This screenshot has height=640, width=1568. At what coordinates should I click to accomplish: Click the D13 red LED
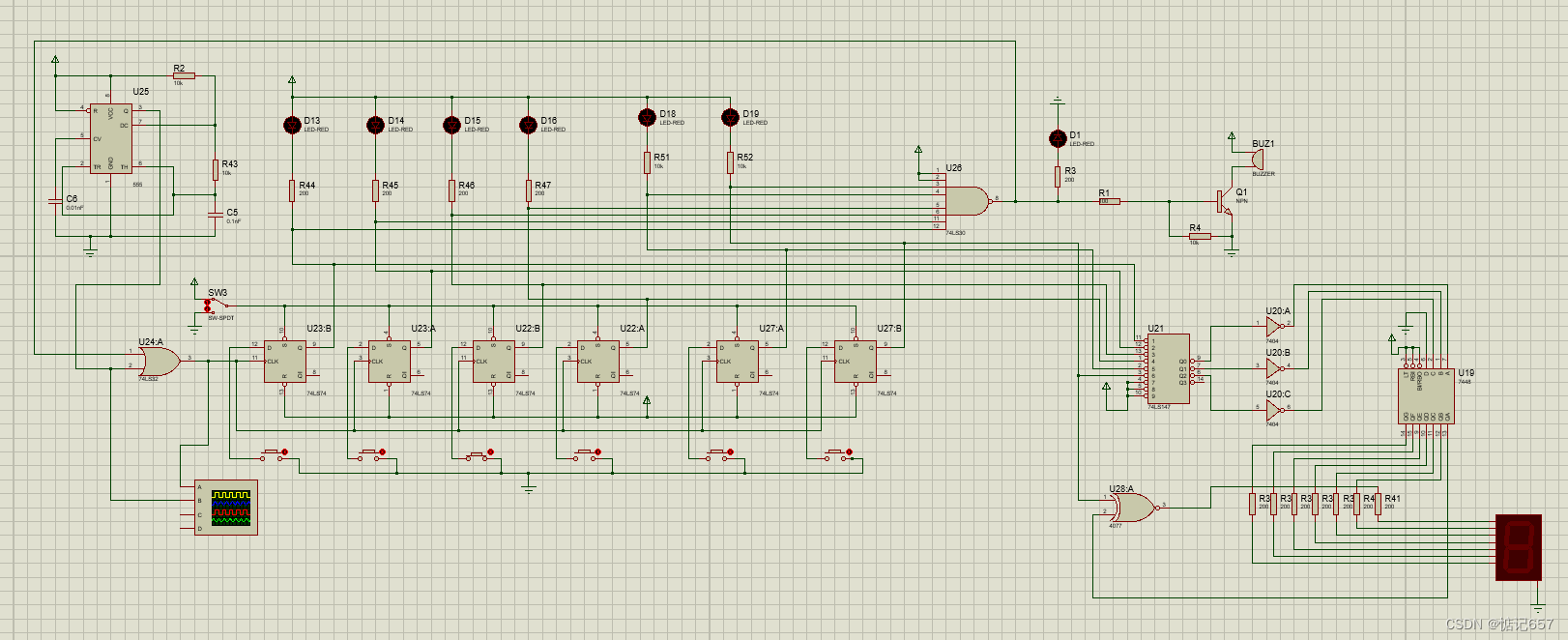(292, 124)
